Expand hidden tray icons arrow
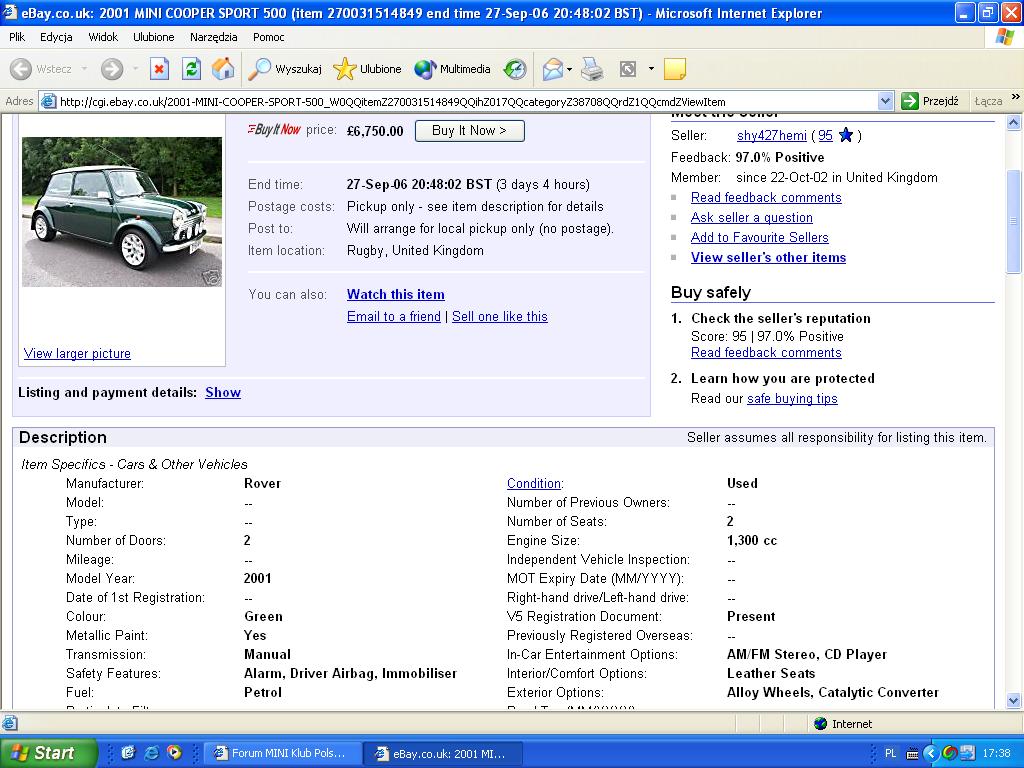Screen dimensions: 1024x768 (931, 754)
